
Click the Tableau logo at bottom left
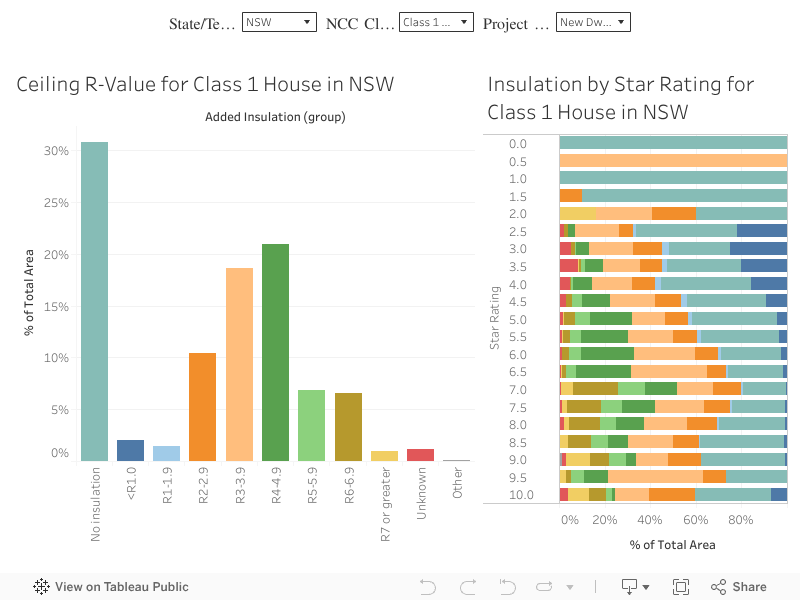pos(40,586)
